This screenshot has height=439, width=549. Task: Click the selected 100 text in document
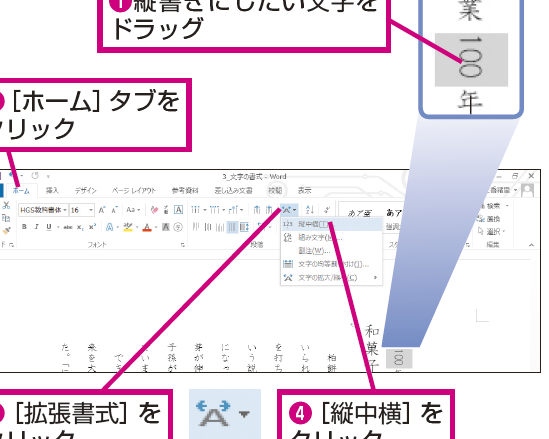[x=399, y=358]
